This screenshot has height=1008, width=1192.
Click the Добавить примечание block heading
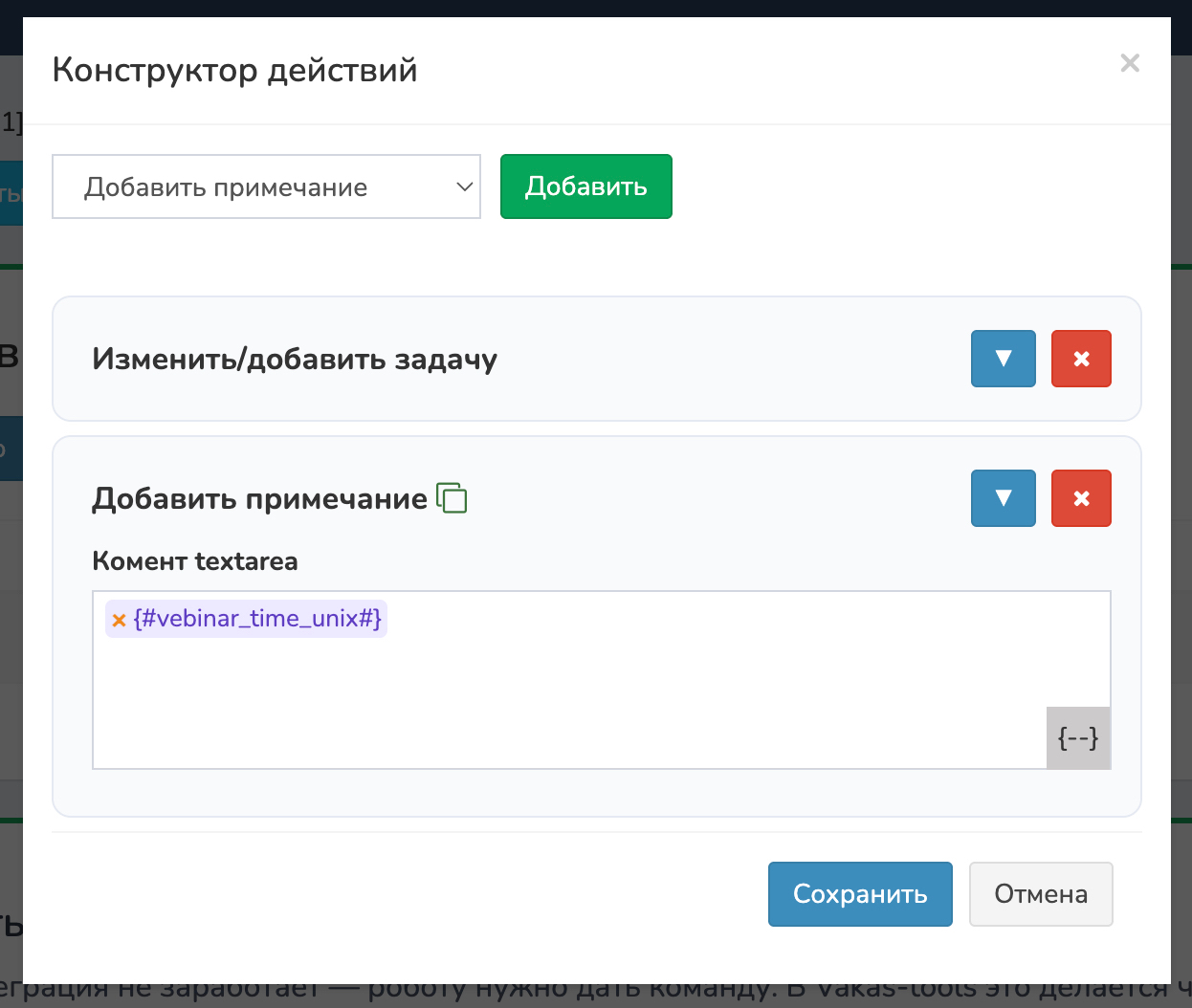(259, 499)
